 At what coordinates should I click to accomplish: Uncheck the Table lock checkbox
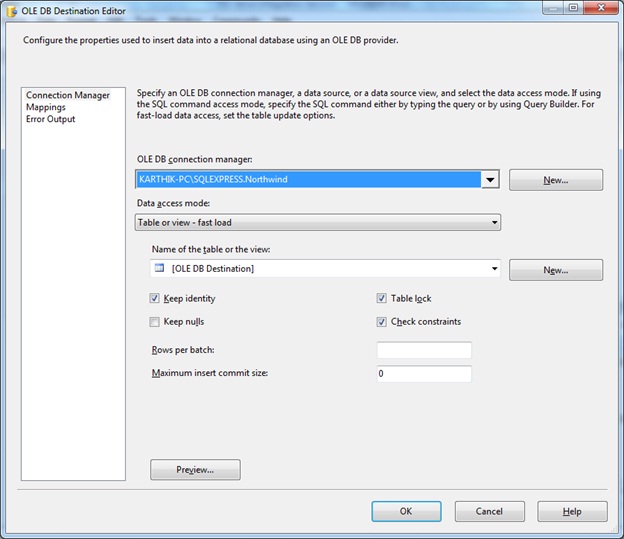point(381,298)
